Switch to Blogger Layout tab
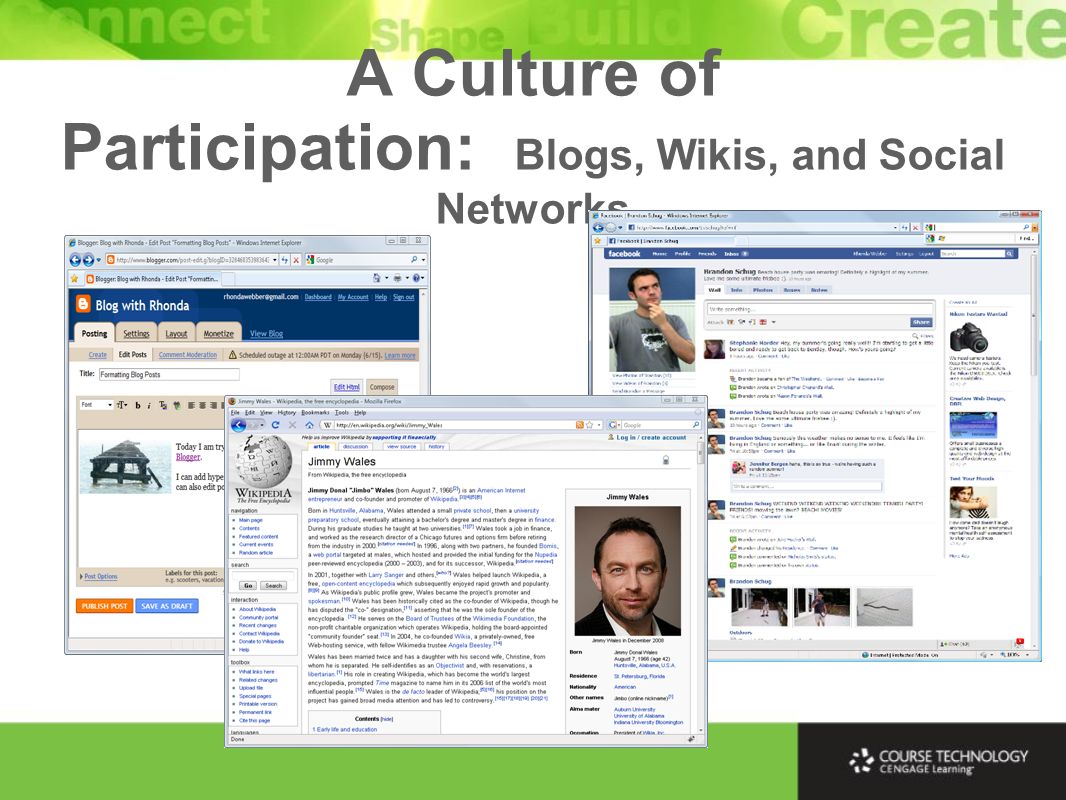Screen dimensions: 1066x800 tap(176, 332)
